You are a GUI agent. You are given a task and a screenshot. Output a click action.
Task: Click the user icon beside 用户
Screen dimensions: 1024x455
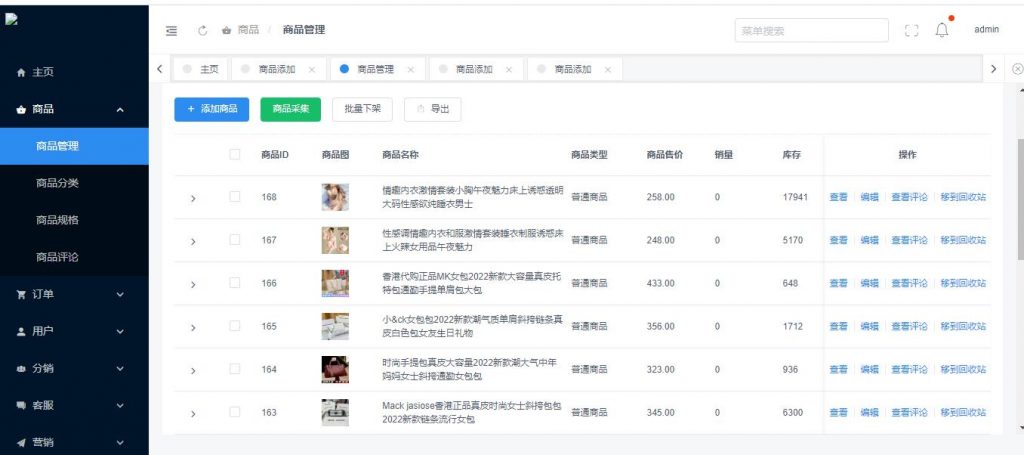point(21,332)
